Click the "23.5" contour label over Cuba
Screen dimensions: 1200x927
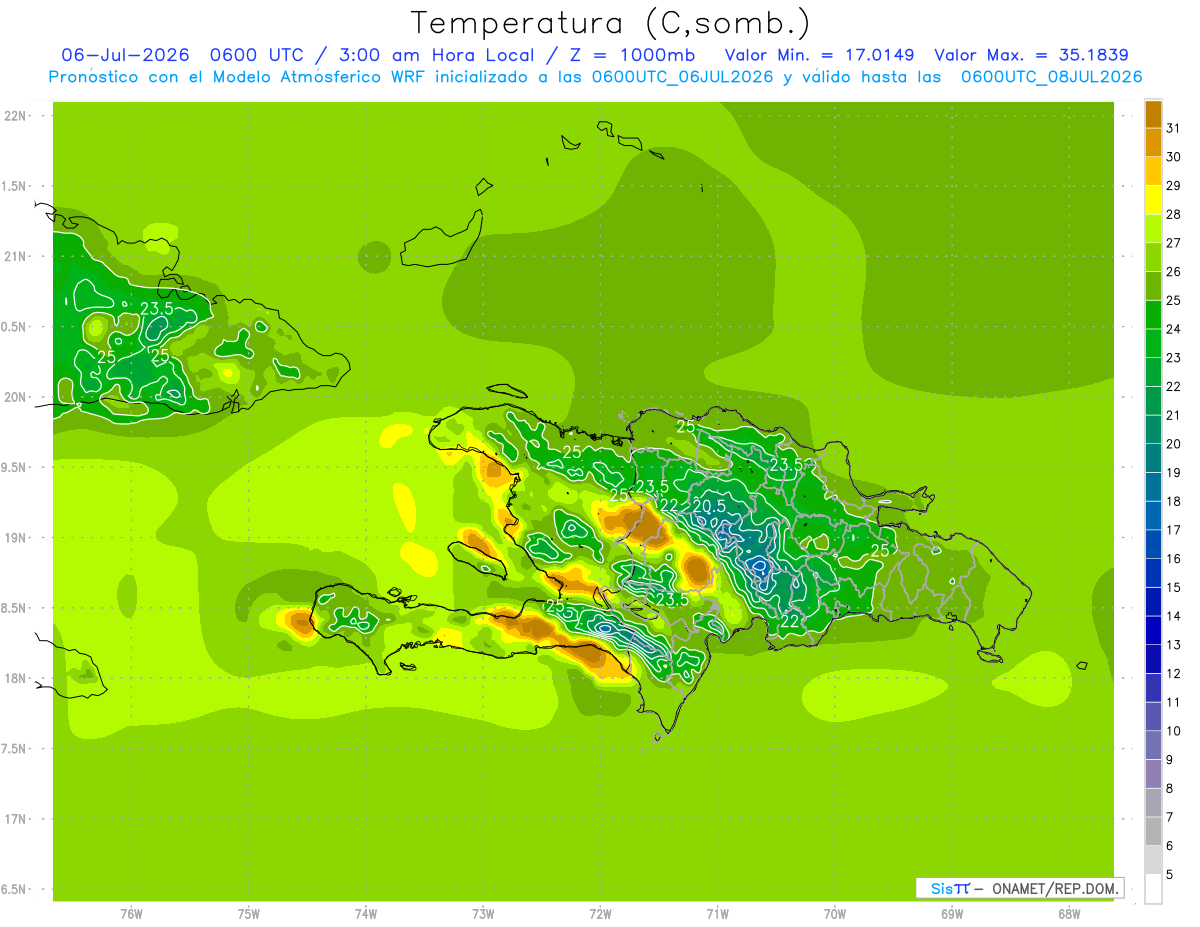coord(156,308)
